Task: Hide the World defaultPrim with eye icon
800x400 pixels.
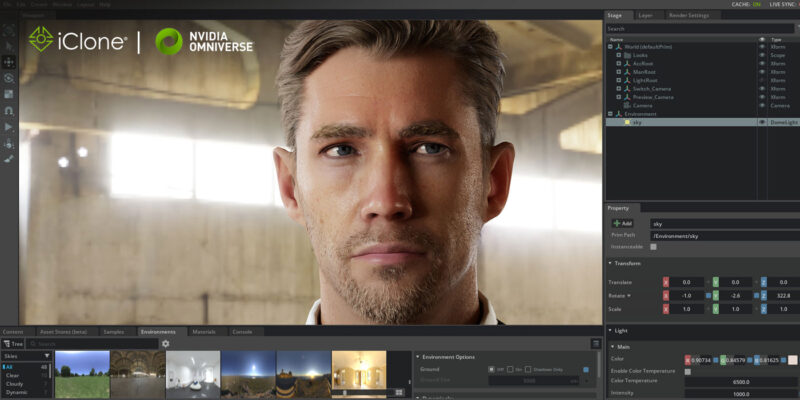Action: tap(762, 46)
